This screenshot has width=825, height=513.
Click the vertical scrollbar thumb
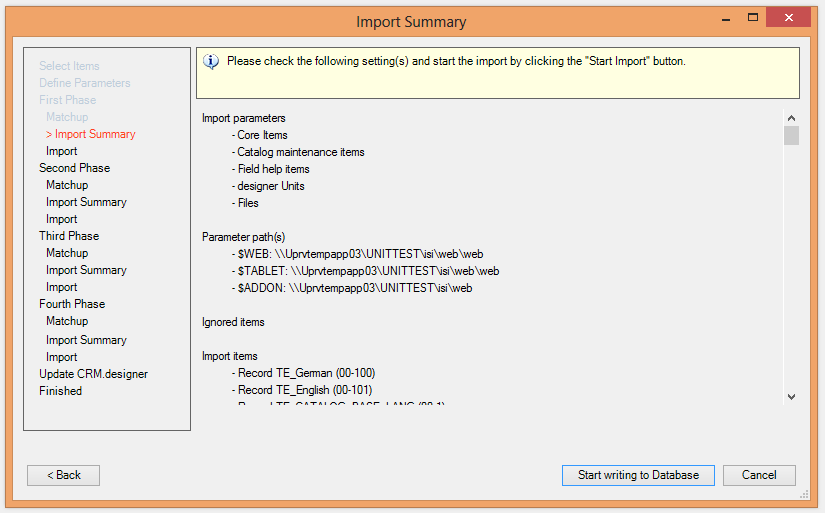[x=791, y=135]
